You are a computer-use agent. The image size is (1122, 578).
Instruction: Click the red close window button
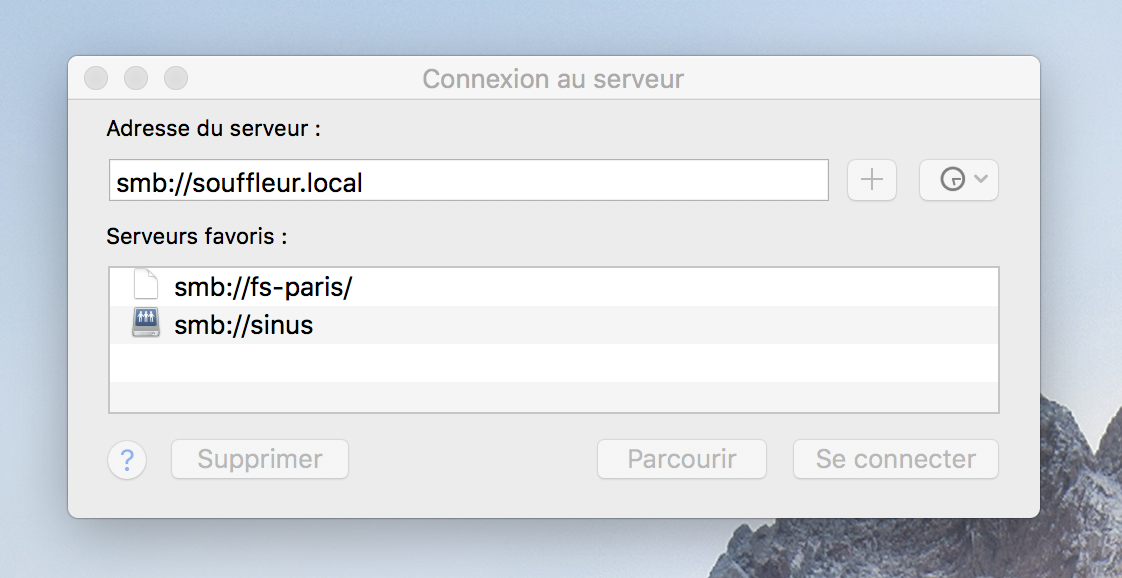96,78
